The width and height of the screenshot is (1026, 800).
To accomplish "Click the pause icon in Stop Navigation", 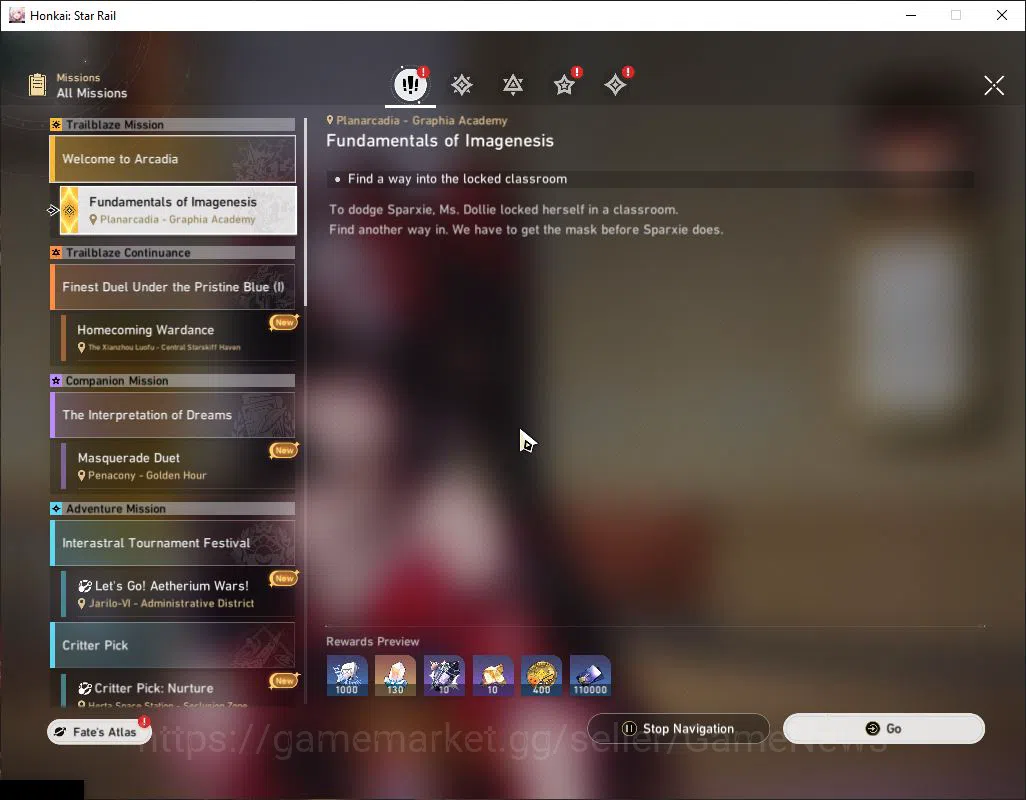I will [x=629, y=728].
